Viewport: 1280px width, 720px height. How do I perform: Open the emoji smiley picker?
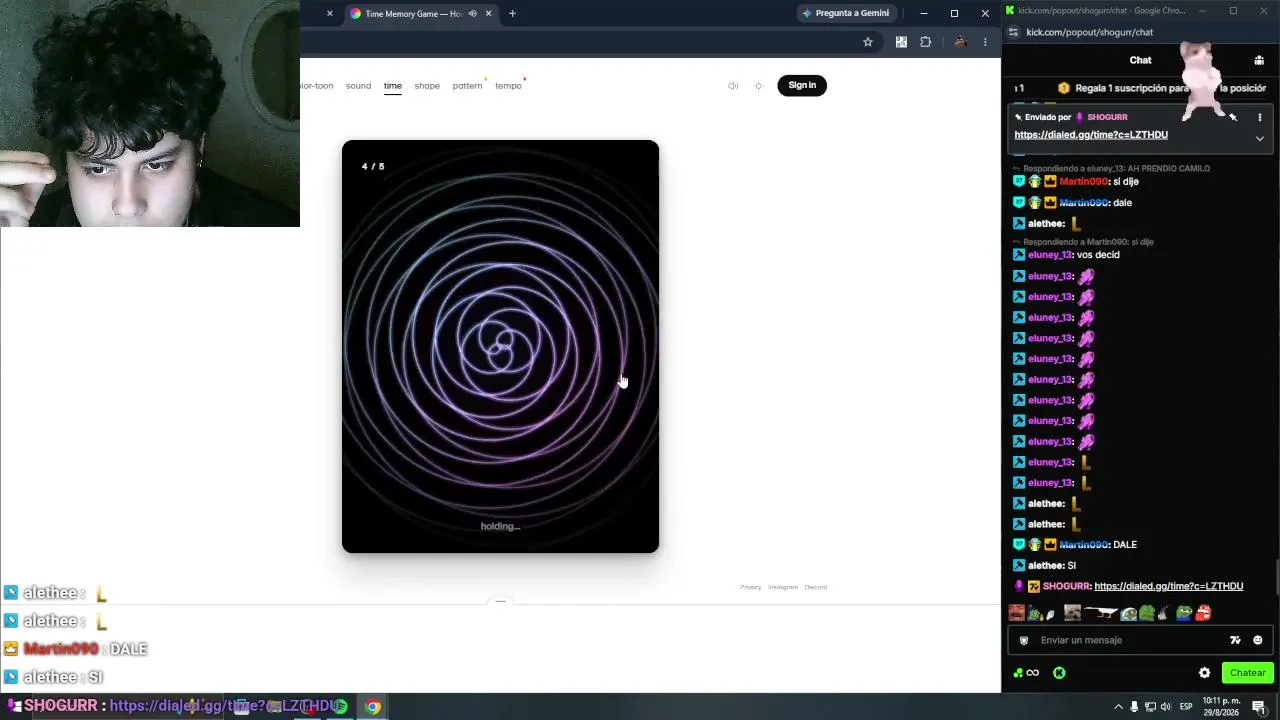pyautogui.click(x=1257, y=640)
